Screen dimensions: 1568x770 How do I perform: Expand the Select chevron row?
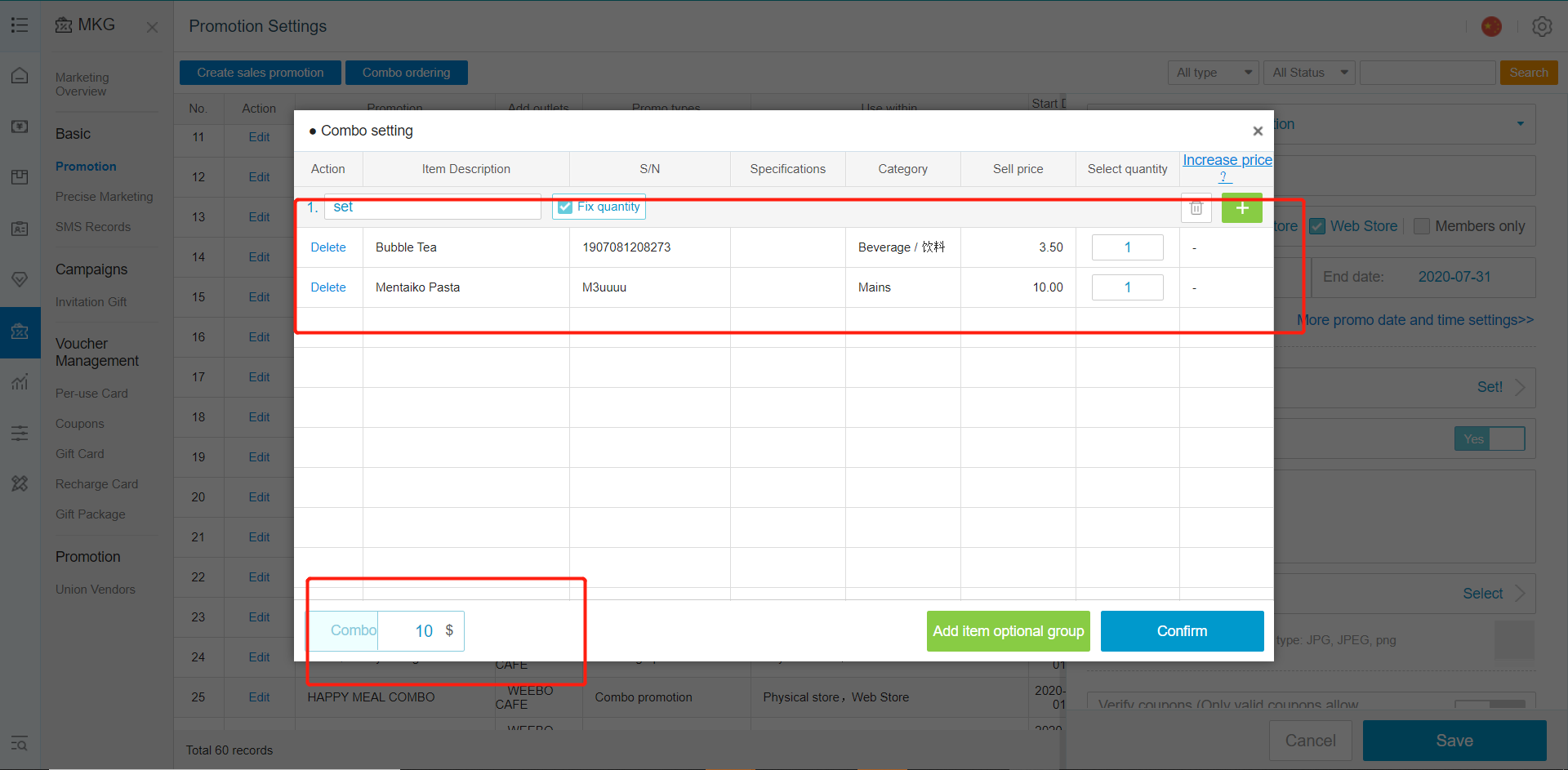click(1521, 594)
